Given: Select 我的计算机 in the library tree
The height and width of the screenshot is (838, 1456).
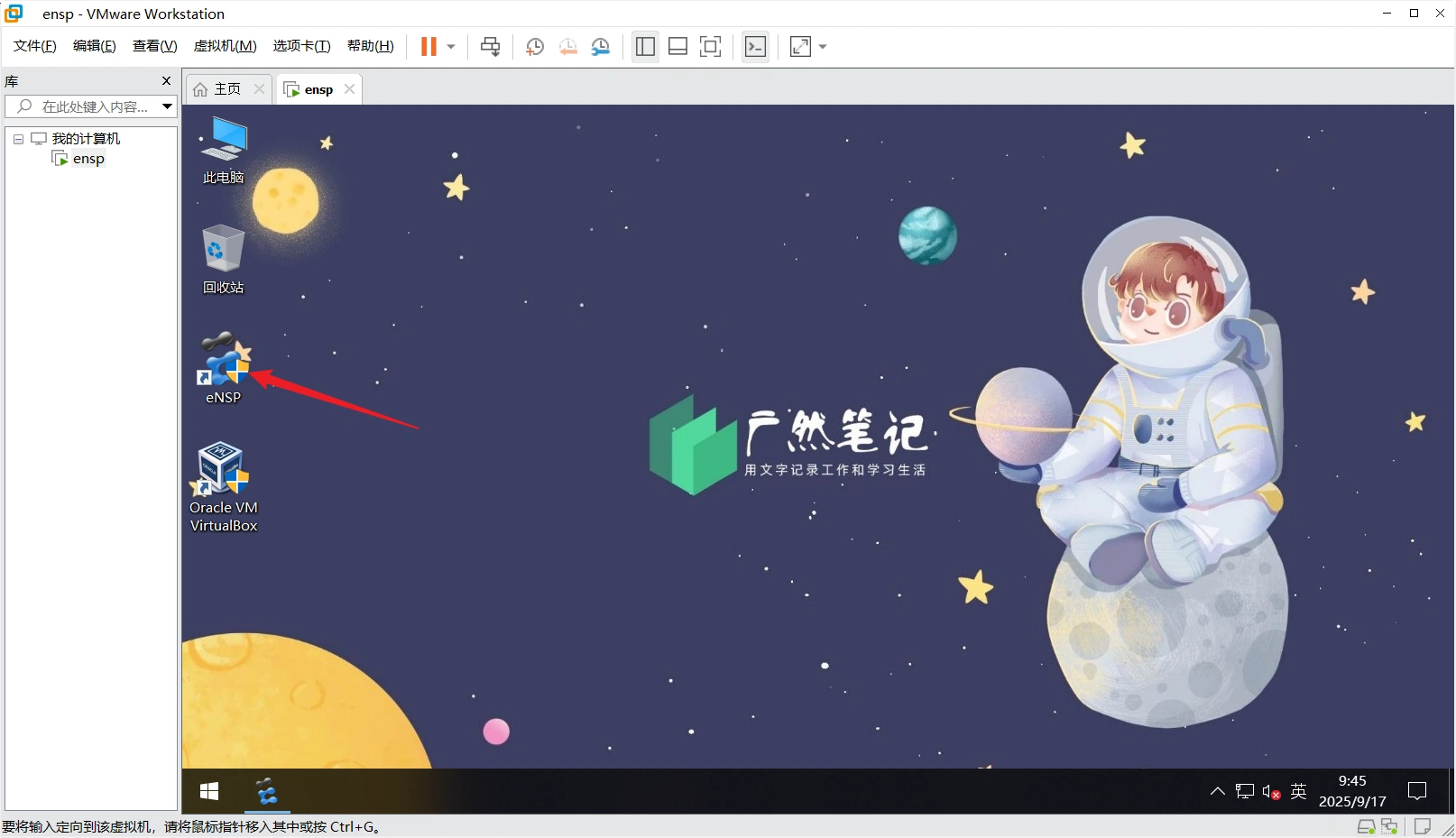Looking at the screenshot, I should (86, 139).
